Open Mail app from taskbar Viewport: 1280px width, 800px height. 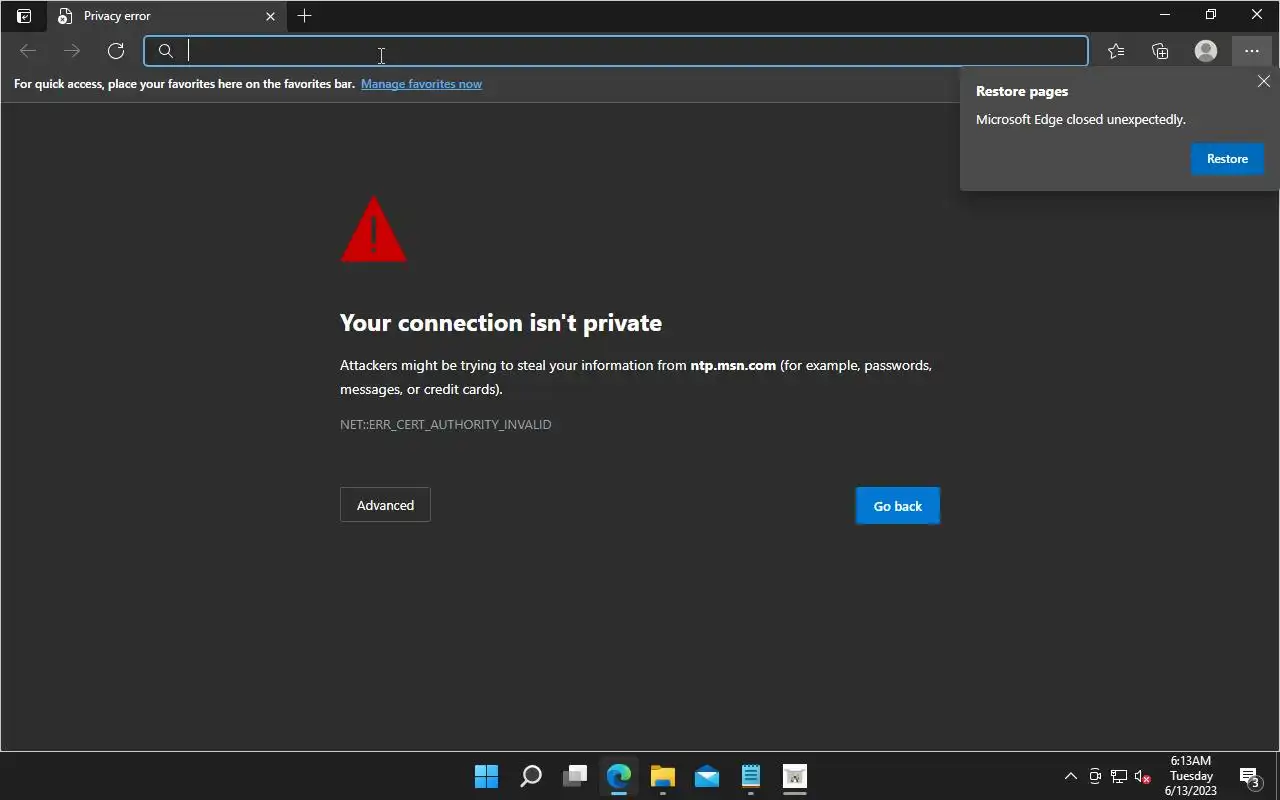pyautogui.click(x=707, y=776)
